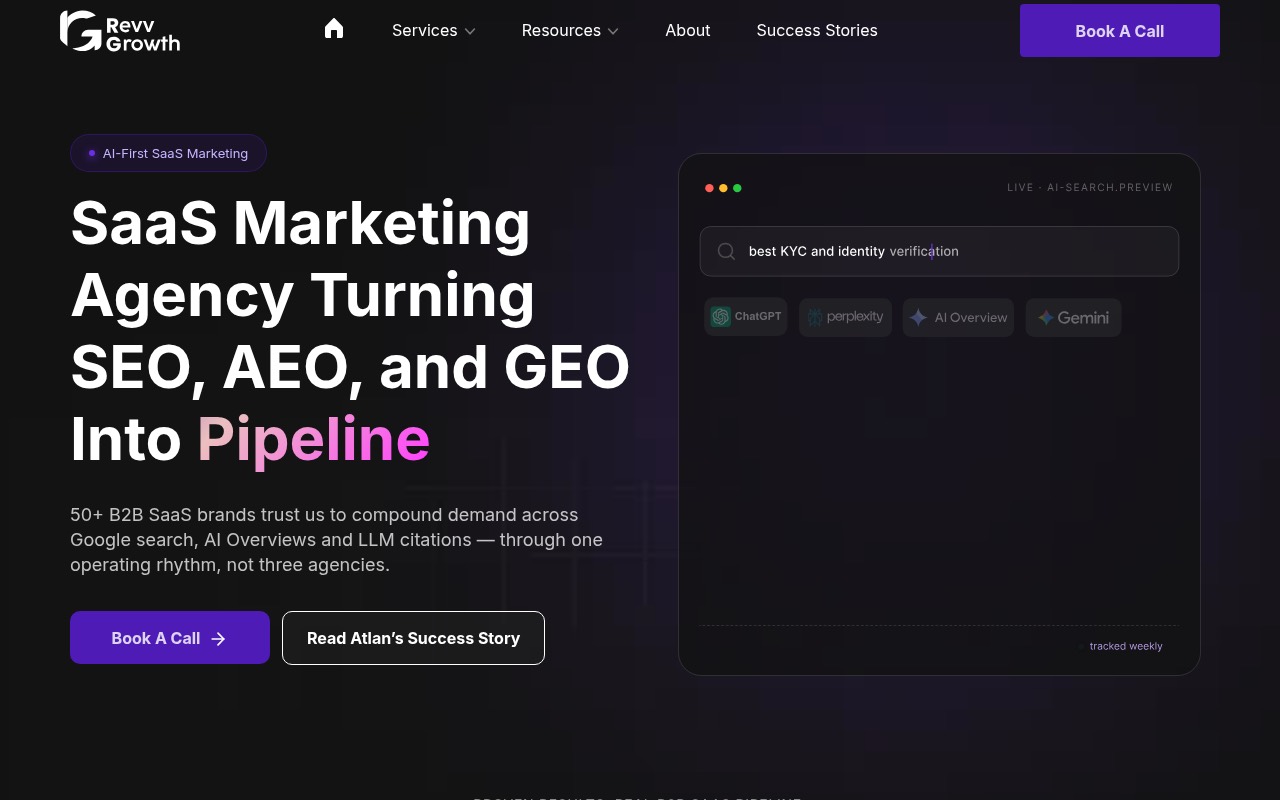Viewport: 1280px width, 800px height.
Task: Expand the Resources dropdown menu
Action: 570,30
